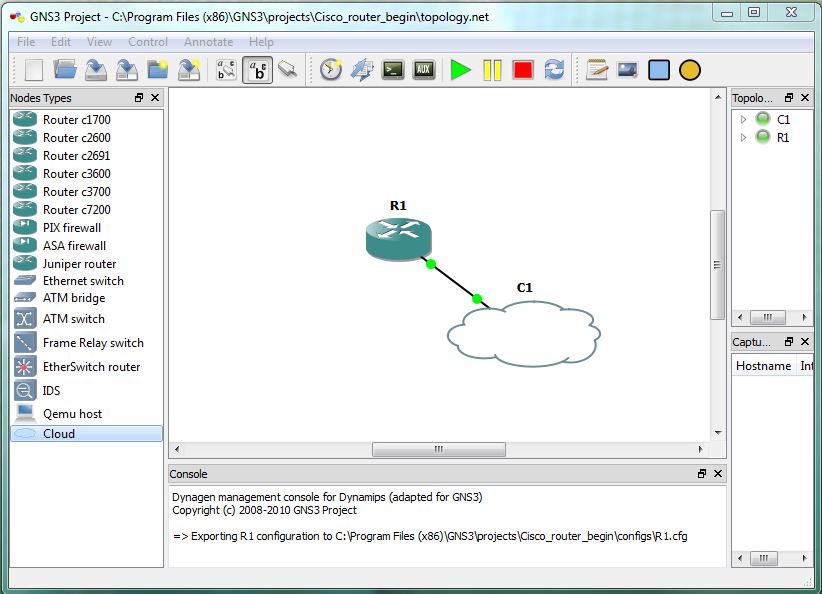Reload all devices with the refresh icon
This screenshot has height=594, width=822.
pos(556,70)
